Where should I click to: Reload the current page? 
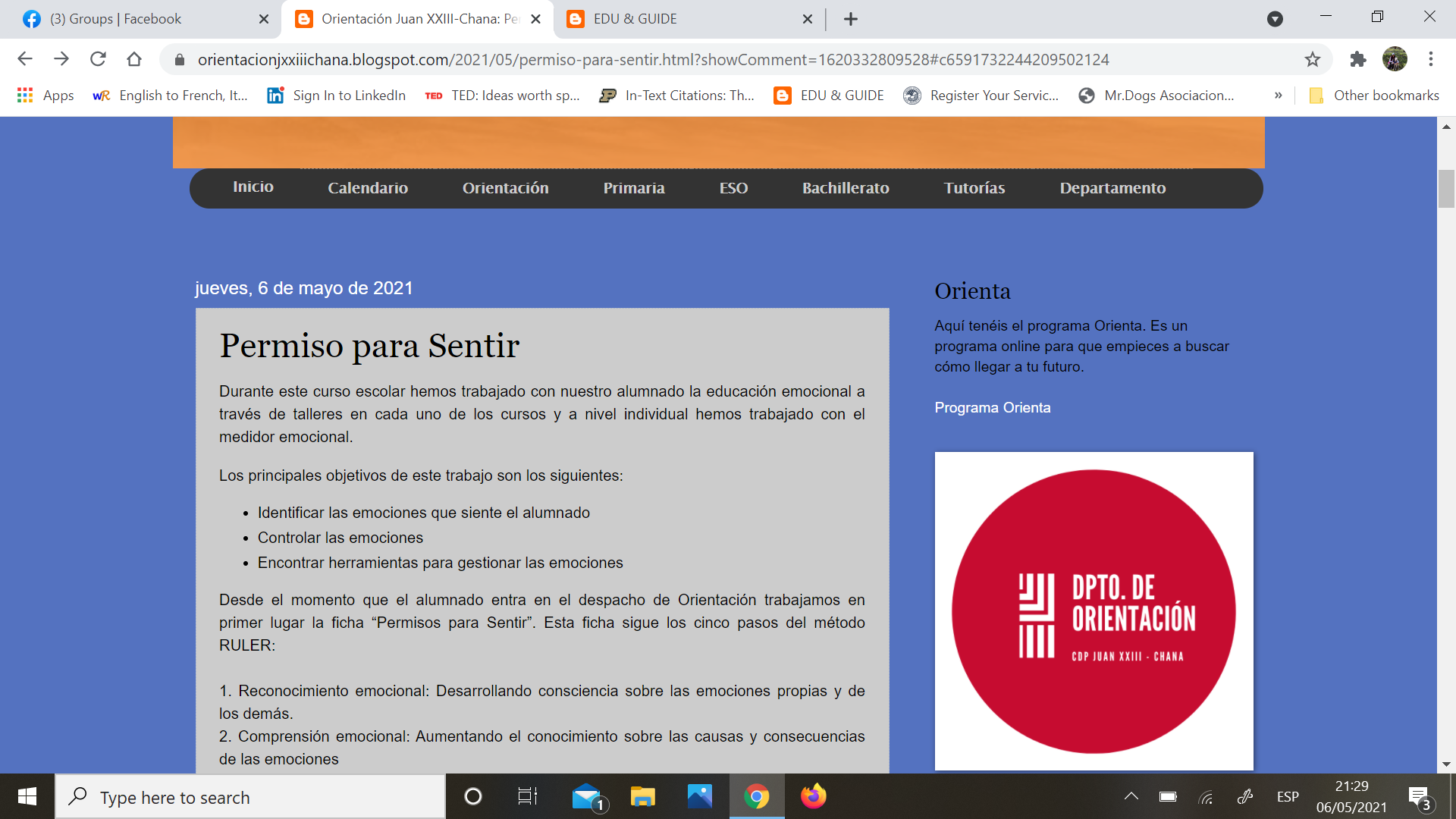click(x=98, y=59)
